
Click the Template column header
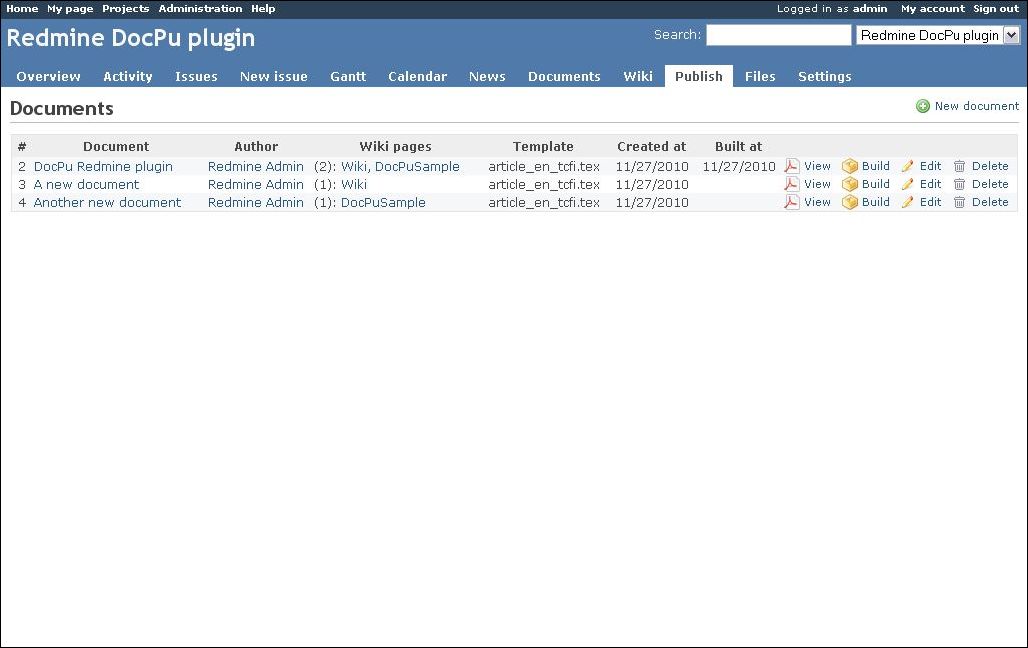pyautogui.click(x=543, y=146)
